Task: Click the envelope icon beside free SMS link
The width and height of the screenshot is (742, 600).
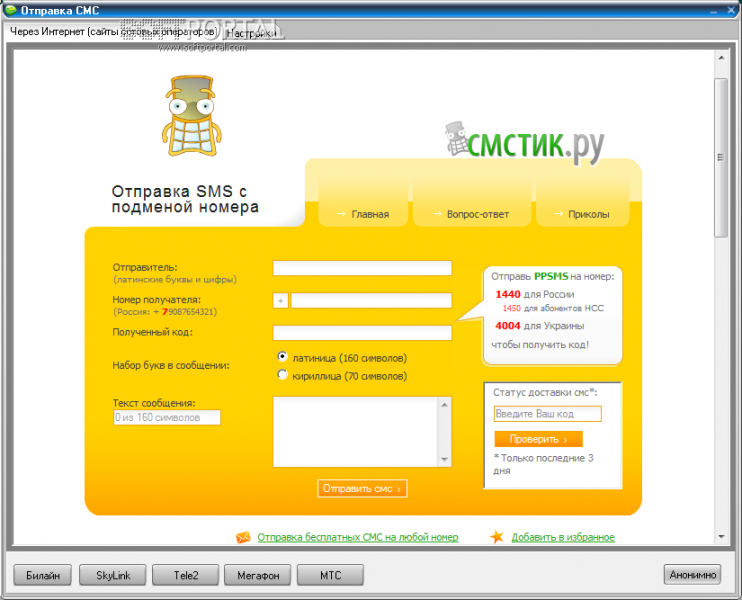Action: 243,537
